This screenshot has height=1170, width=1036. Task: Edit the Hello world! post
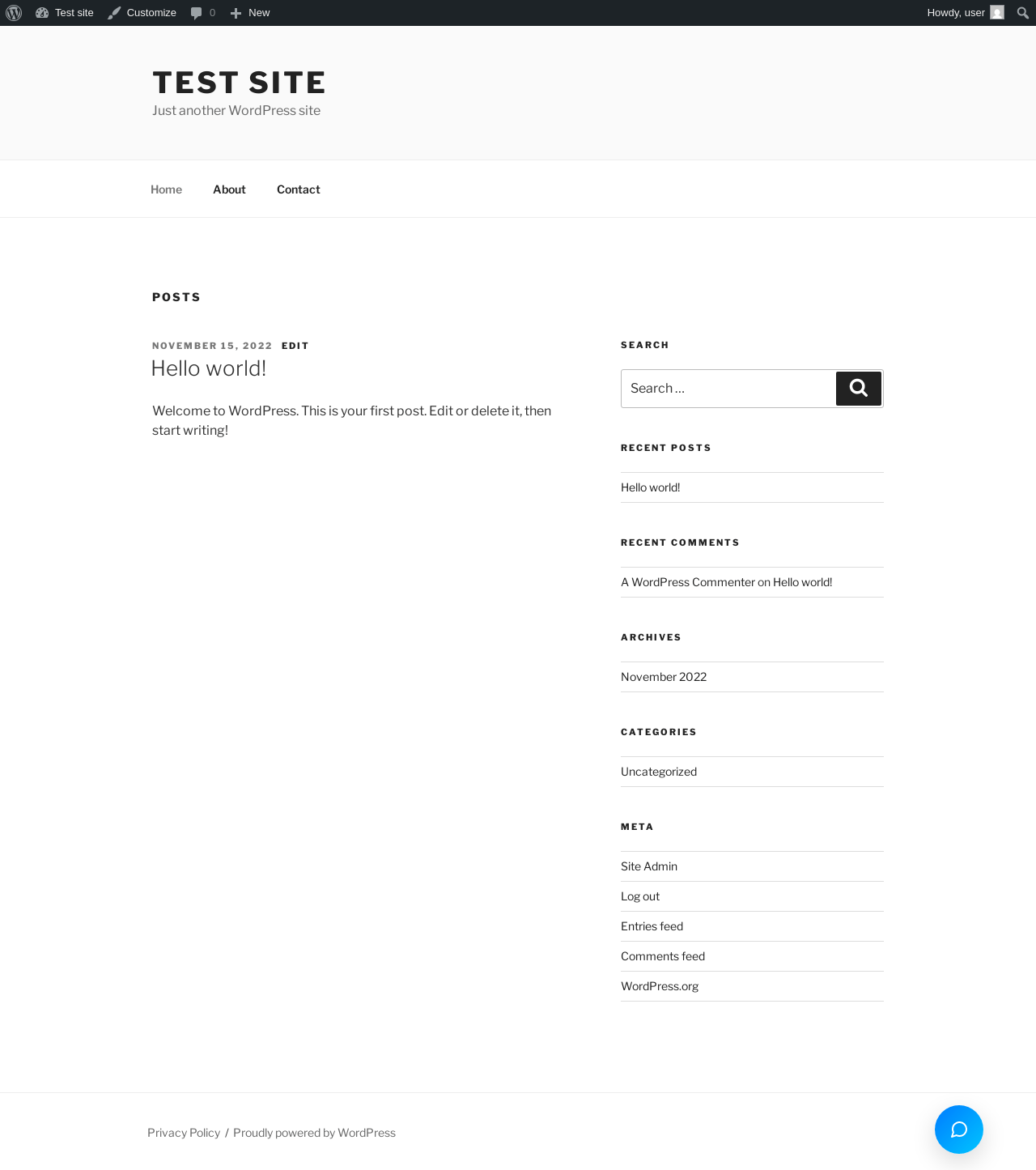(295, 346)
